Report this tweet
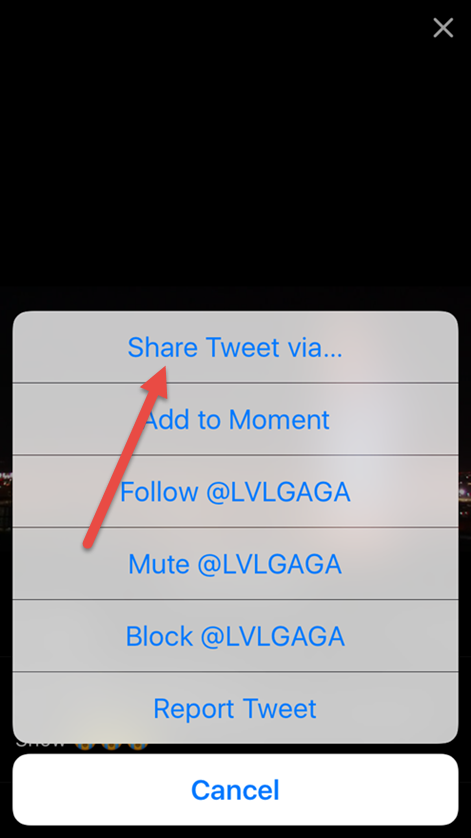 pos(235,708)
